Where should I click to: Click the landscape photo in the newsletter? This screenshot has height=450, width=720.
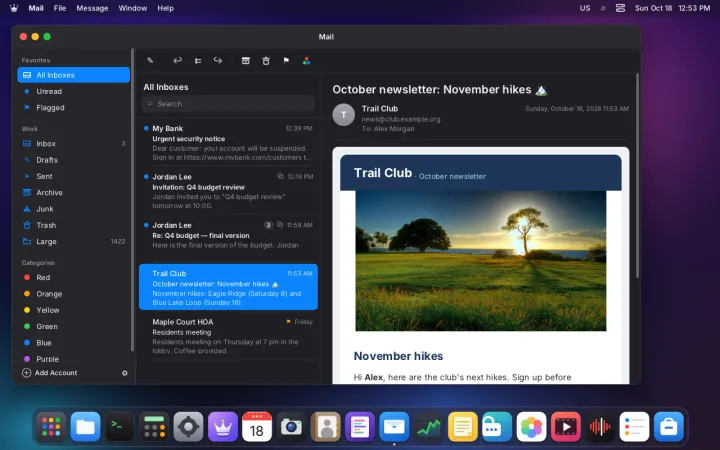481,261
